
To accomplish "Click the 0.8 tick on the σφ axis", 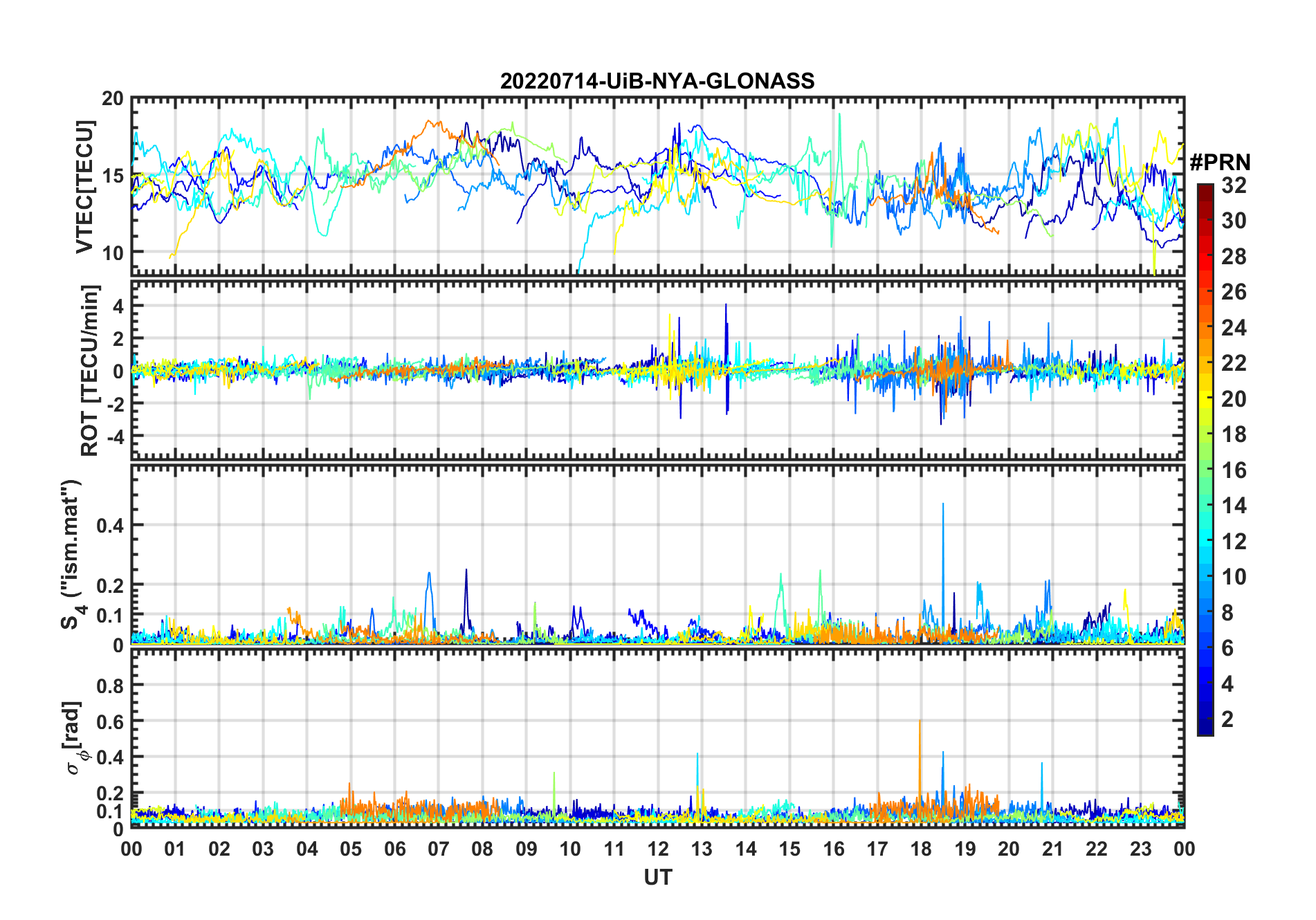I will click(110, 686).
